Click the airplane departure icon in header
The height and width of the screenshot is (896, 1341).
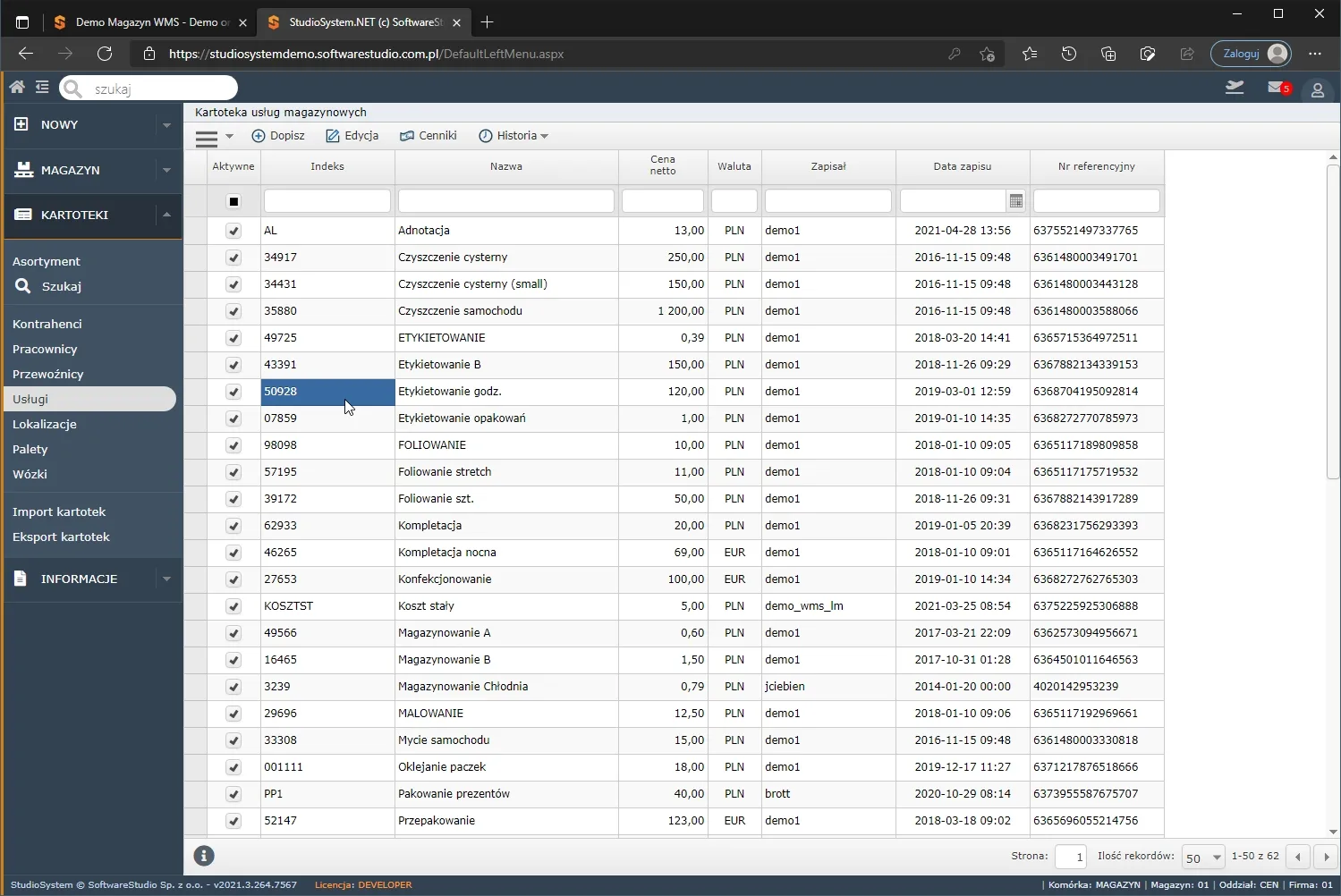click(1235, 87)
